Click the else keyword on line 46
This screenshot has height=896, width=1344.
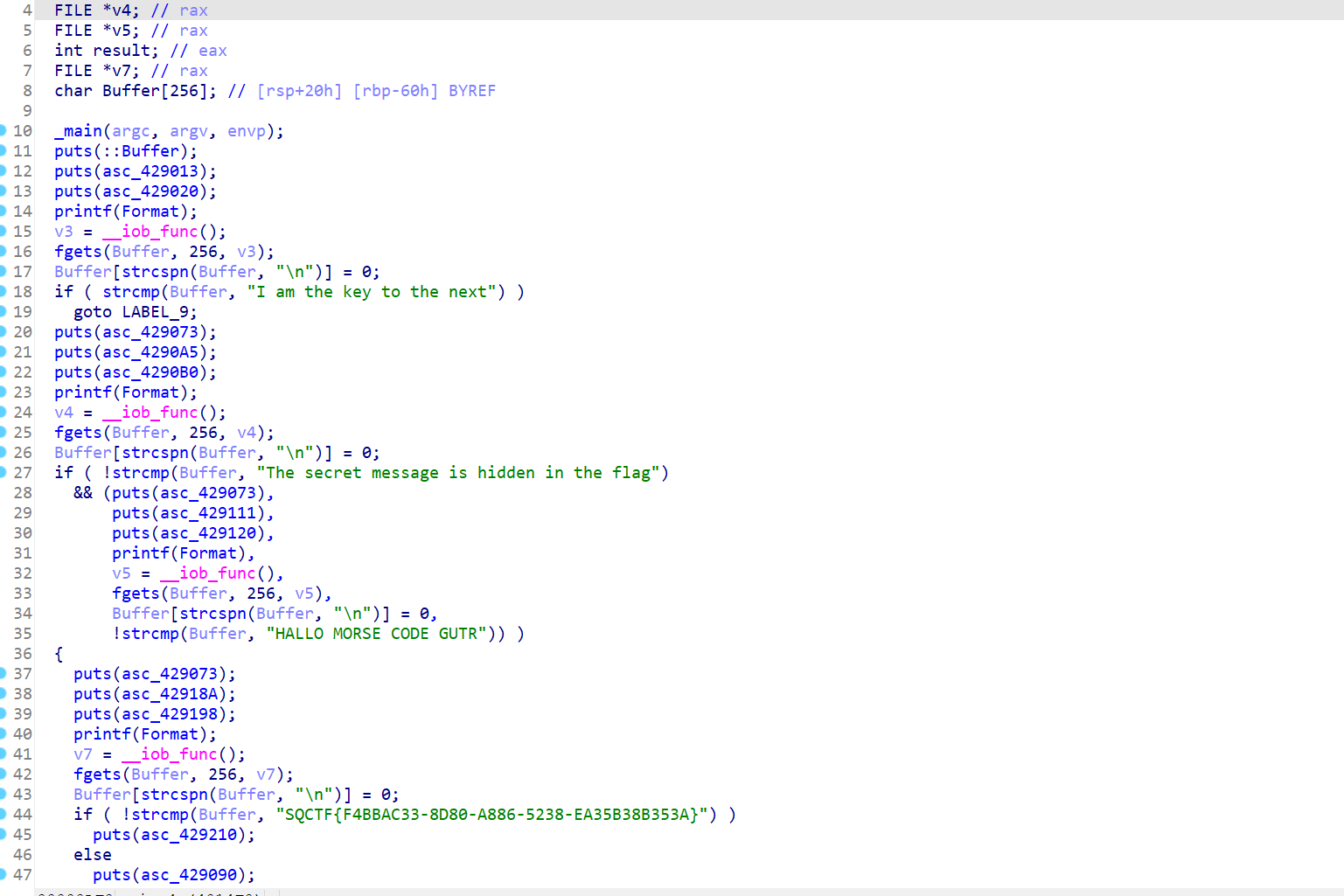pos(93,855)
